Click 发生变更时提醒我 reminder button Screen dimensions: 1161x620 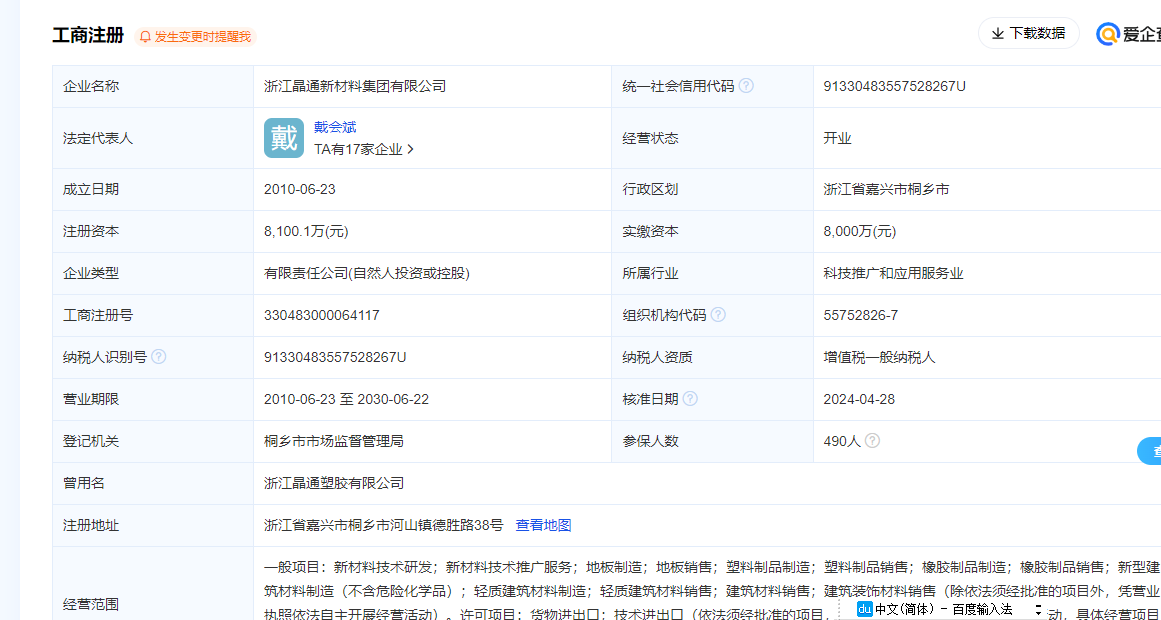coord(195,36)
